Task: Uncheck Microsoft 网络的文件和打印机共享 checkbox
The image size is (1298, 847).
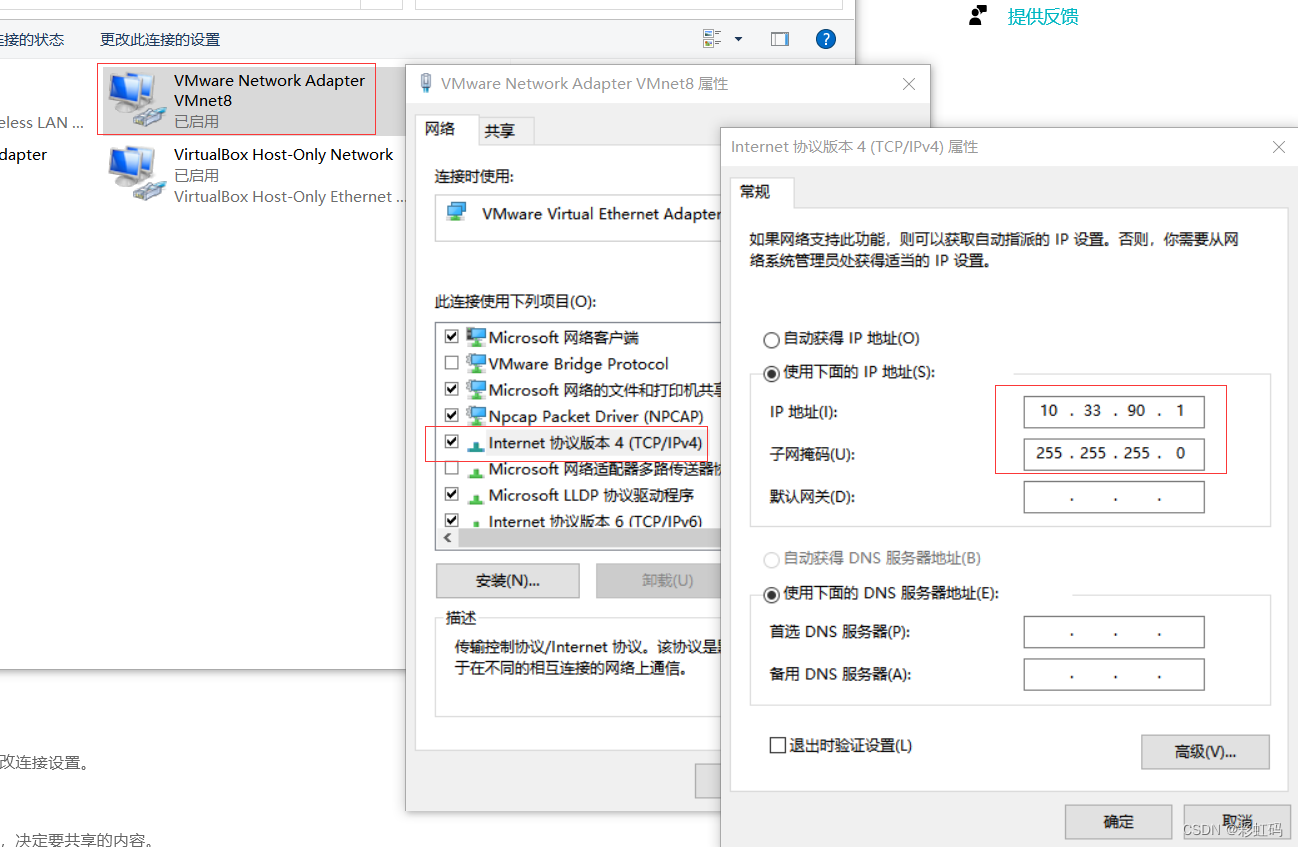Action: click(x=452, y=389)
